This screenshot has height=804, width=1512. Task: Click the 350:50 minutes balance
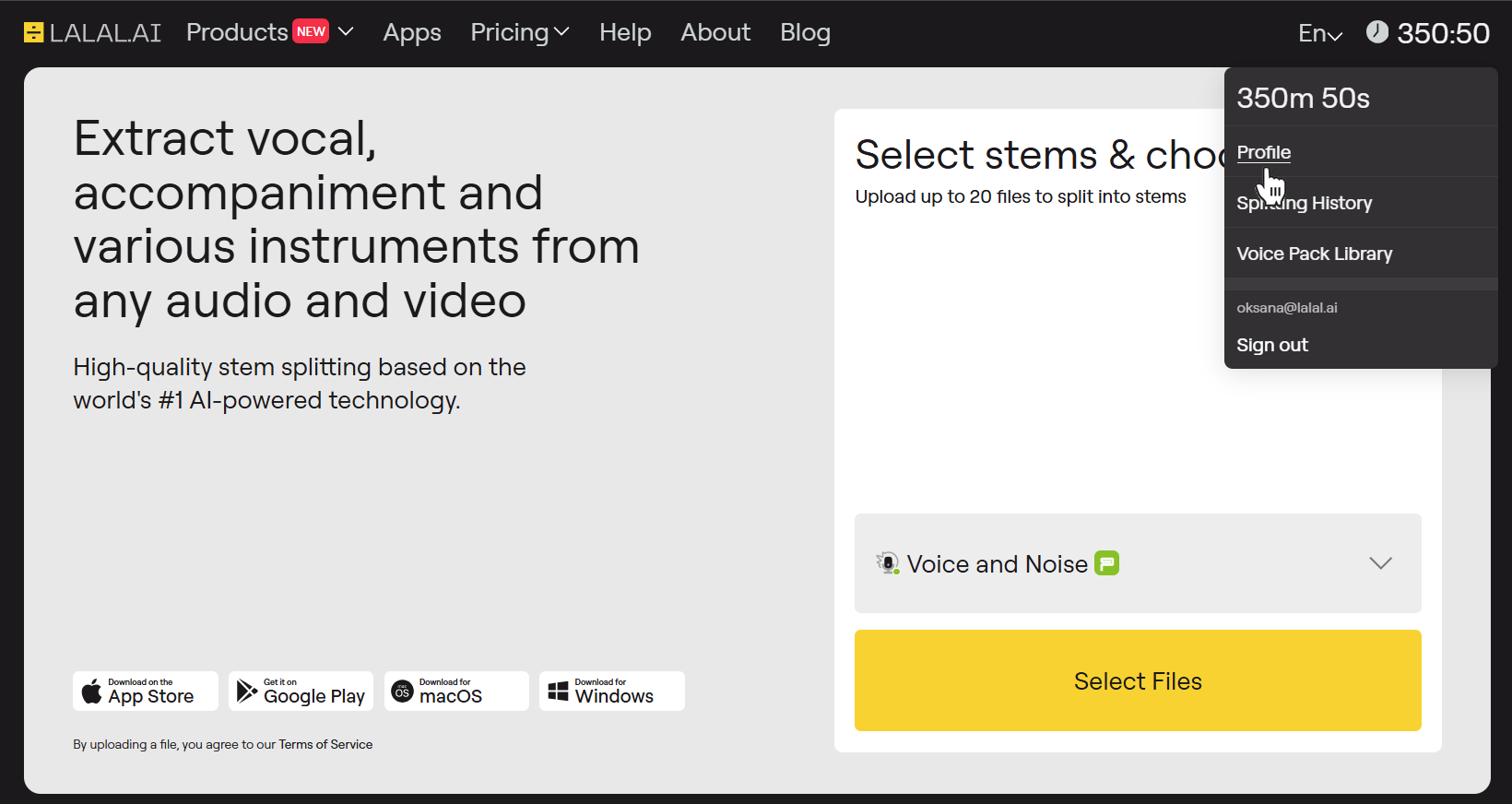coord(1443,33)
